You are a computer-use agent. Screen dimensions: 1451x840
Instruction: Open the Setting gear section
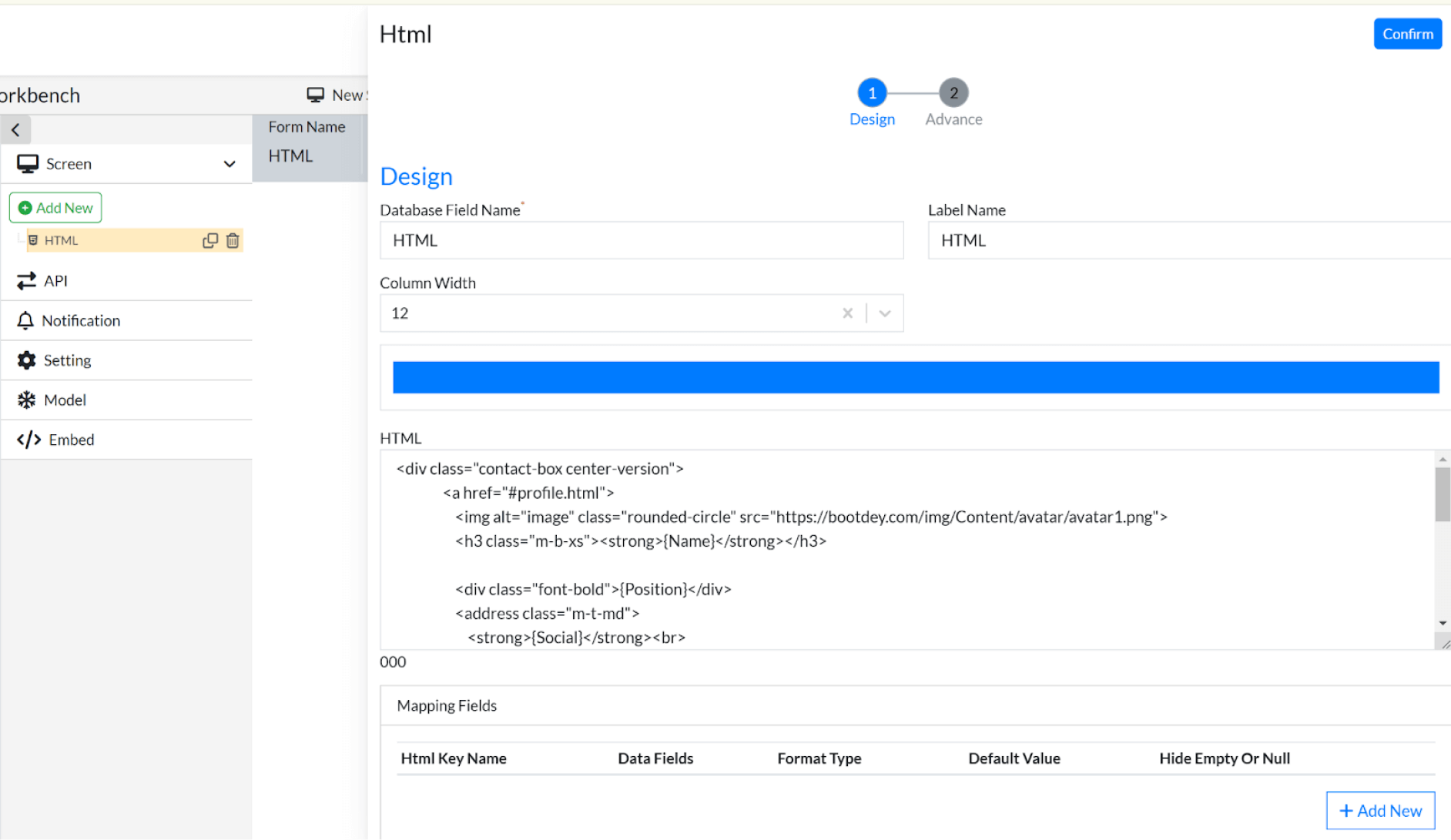[67, 360]
